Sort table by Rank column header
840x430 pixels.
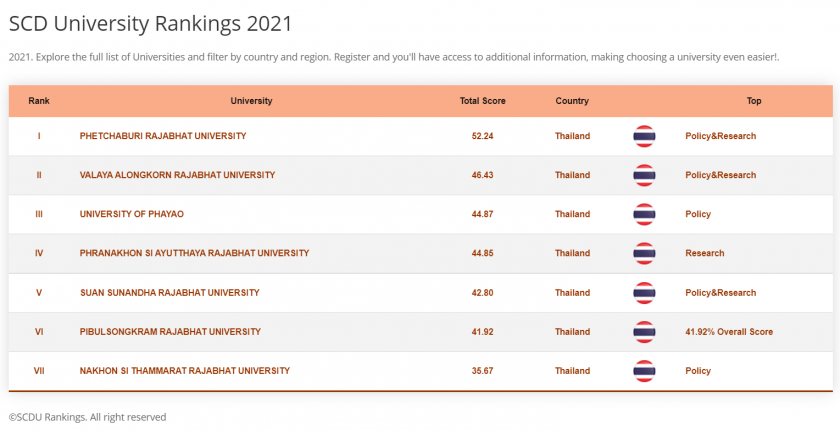39,101
